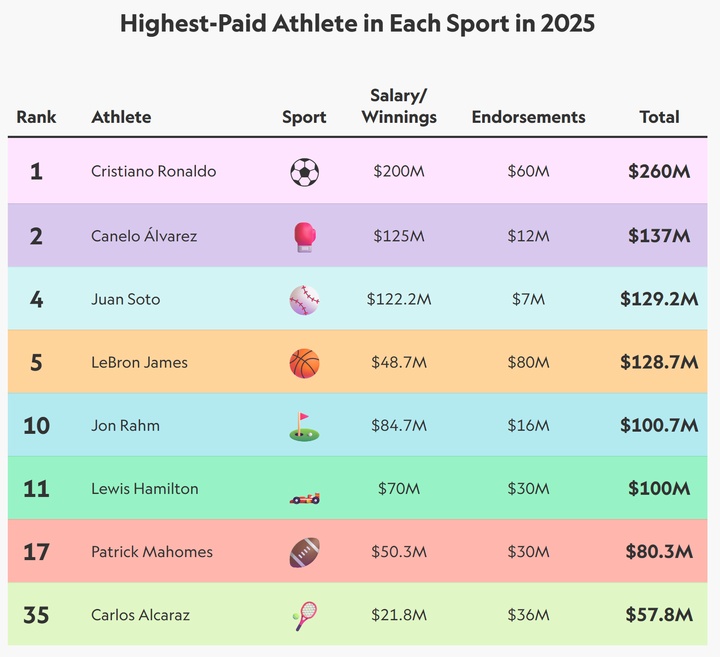Click the basketball icon
This screenshot has width=720, height=657.
304,362
